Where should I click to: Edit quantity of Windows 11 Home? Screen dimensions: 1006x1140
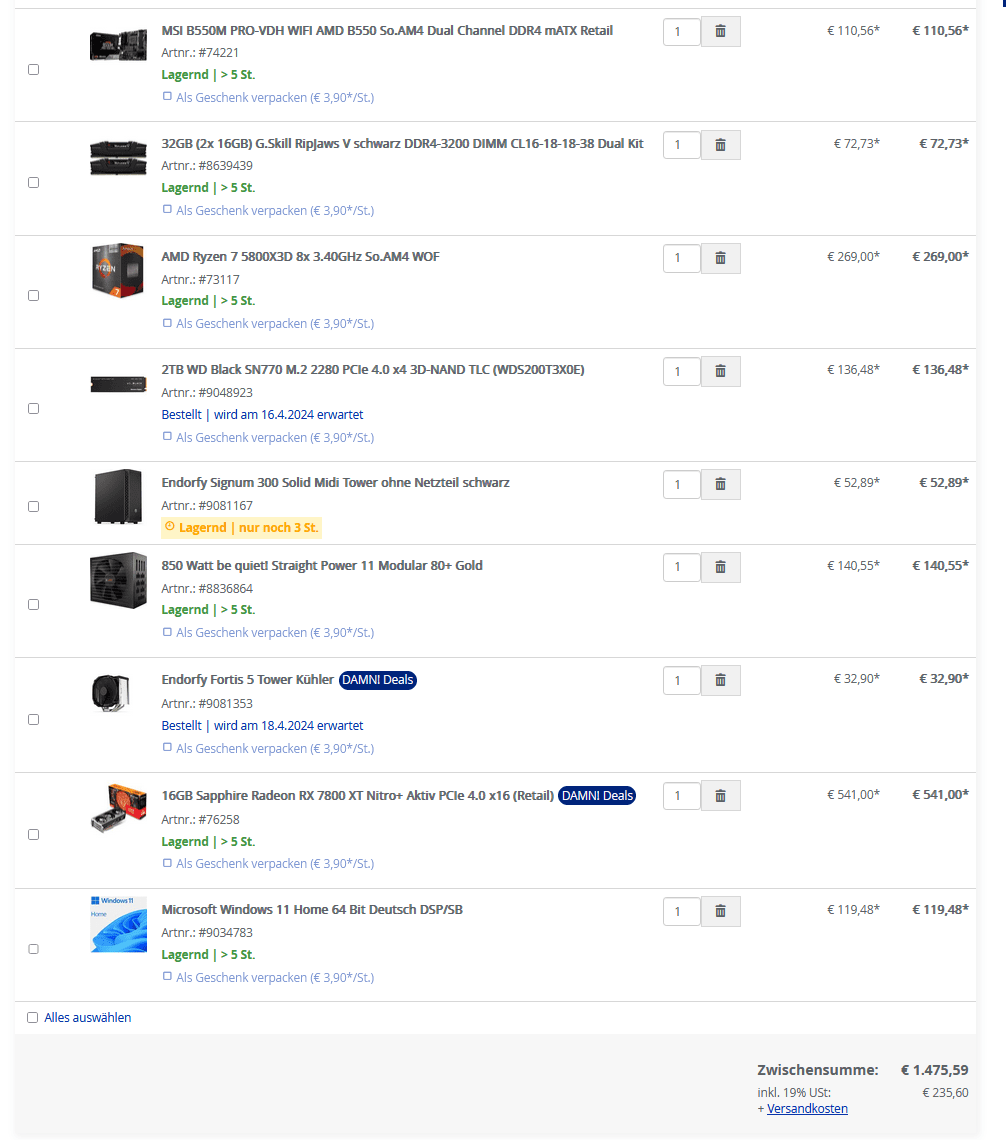pos(681,911)
